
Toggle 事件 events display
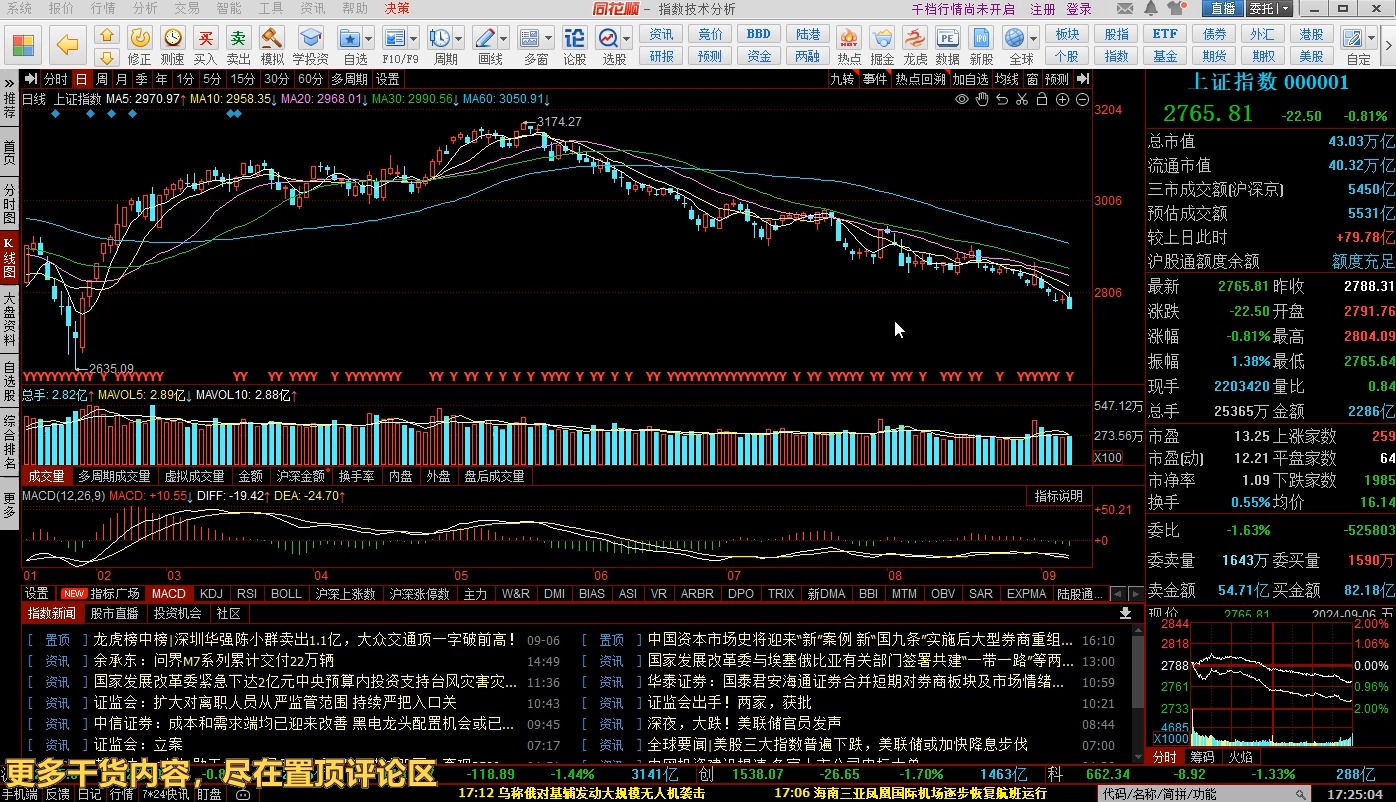[x=875, y=79]
